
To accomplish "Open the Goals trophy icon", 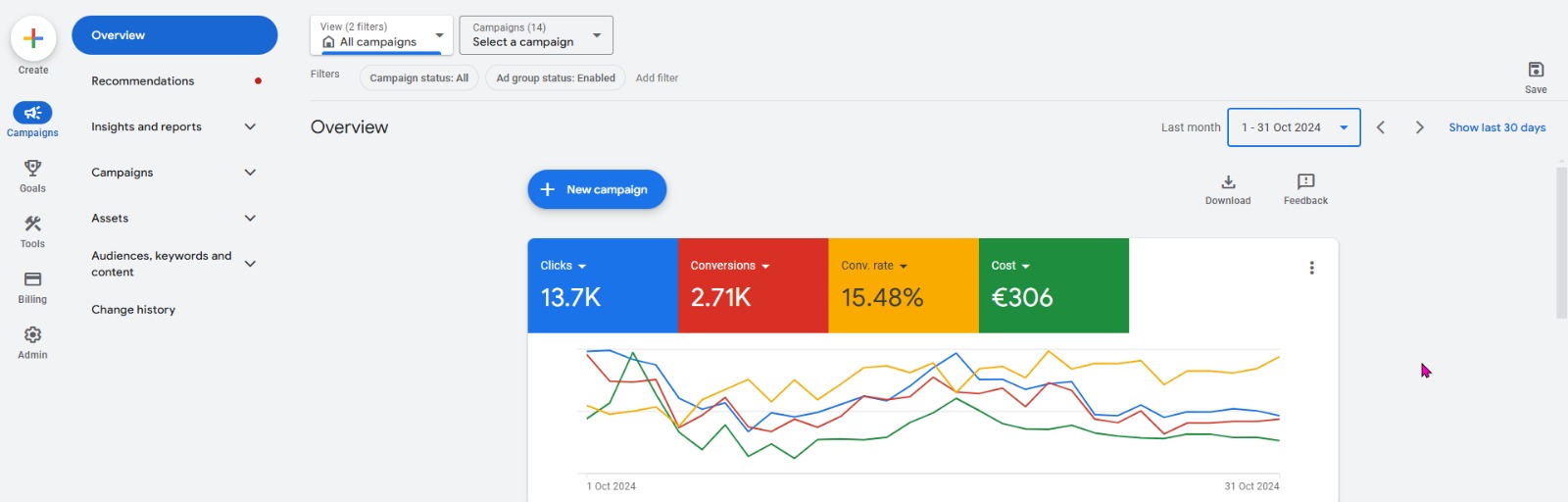I will (x=32, y=168).
